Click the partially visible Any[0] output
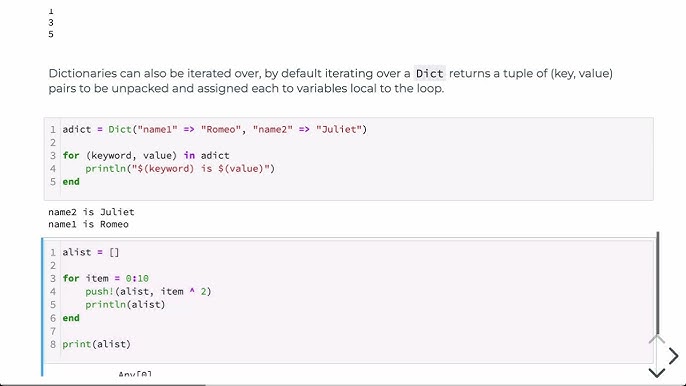 135,374
